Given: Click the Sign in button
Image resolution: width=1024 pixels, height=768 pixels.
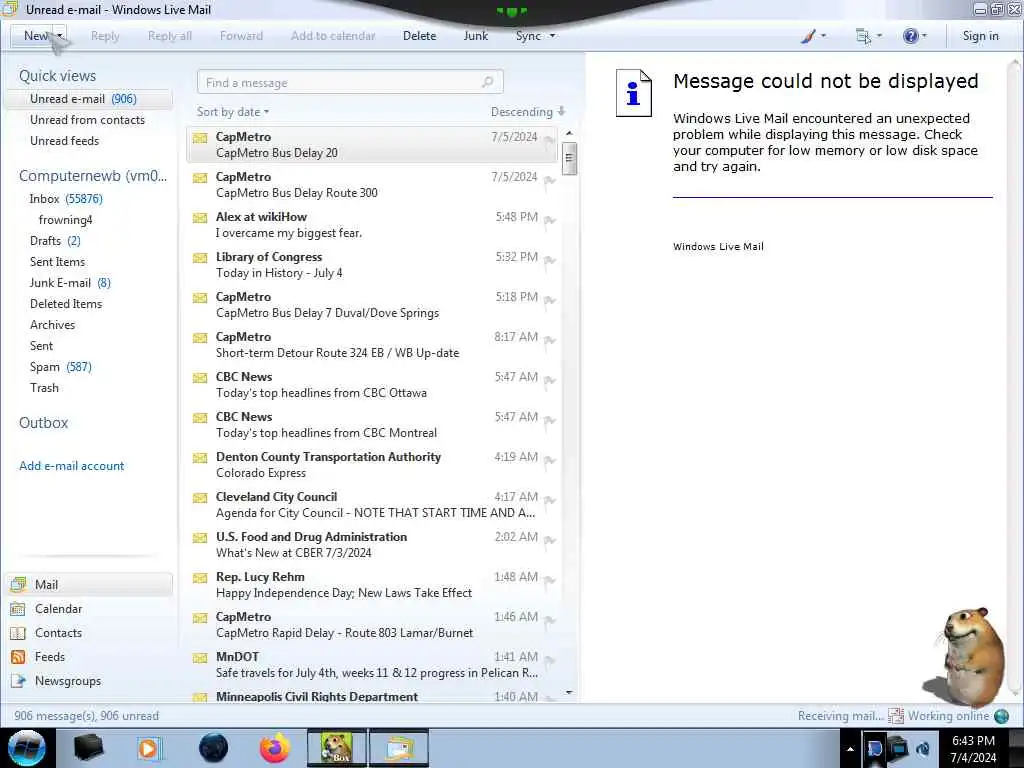Looking at the screenshot, I should click(980, 36).
